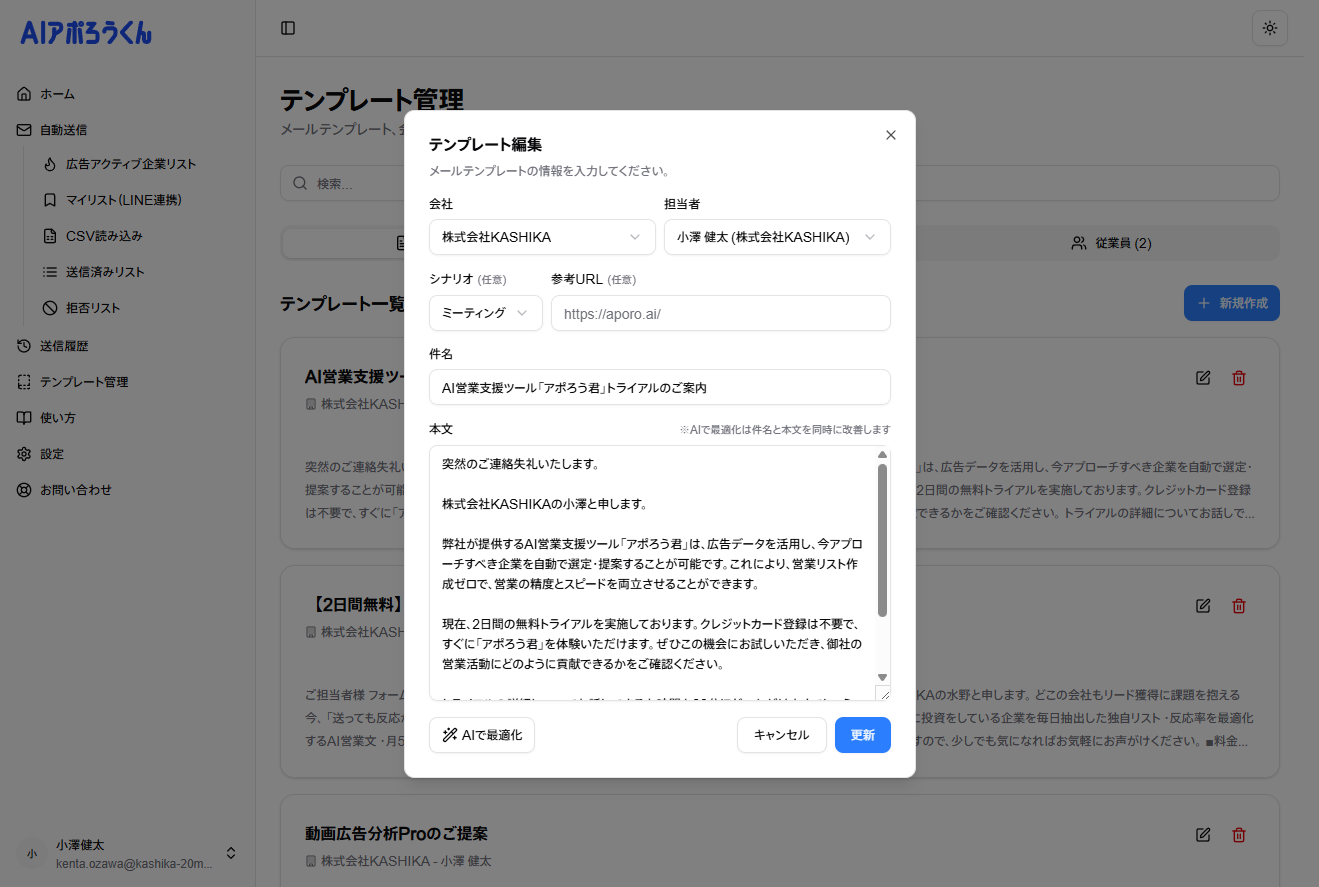Click the 使い方 book icon
The height and width of the screenshot is (887, 1319).
(x=24, y=417)
